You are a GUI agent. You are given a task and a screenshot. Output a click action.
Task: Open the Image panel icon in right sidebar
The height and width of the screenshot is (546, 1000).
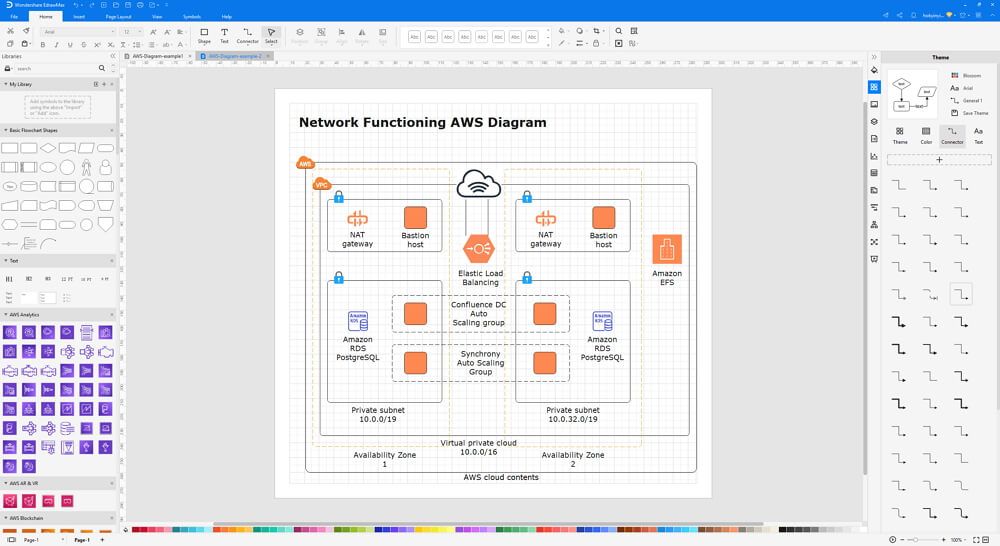(x=874, y=104)
